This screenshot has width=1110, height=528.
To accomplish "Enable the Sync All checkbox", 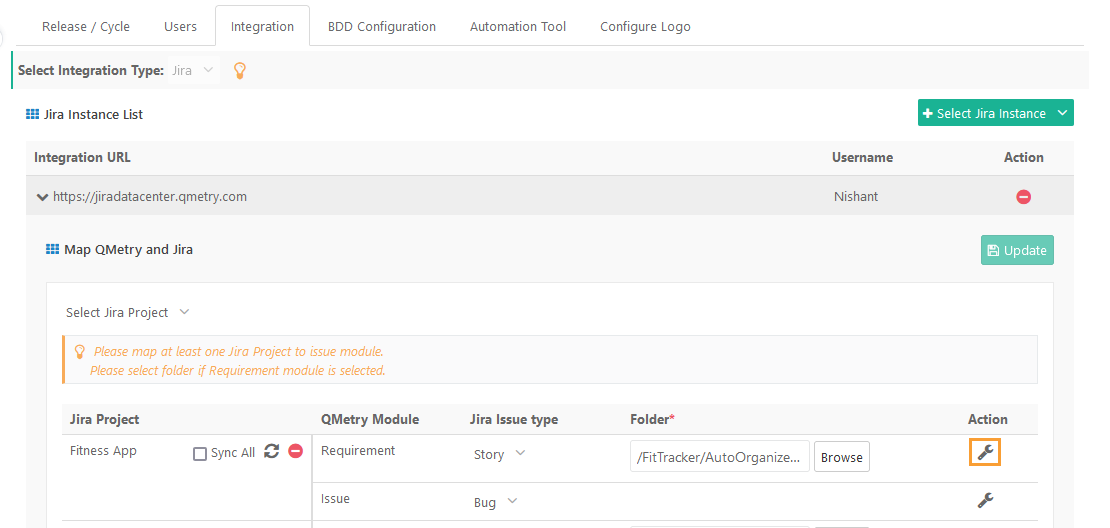I will click(x=200, y=453).
